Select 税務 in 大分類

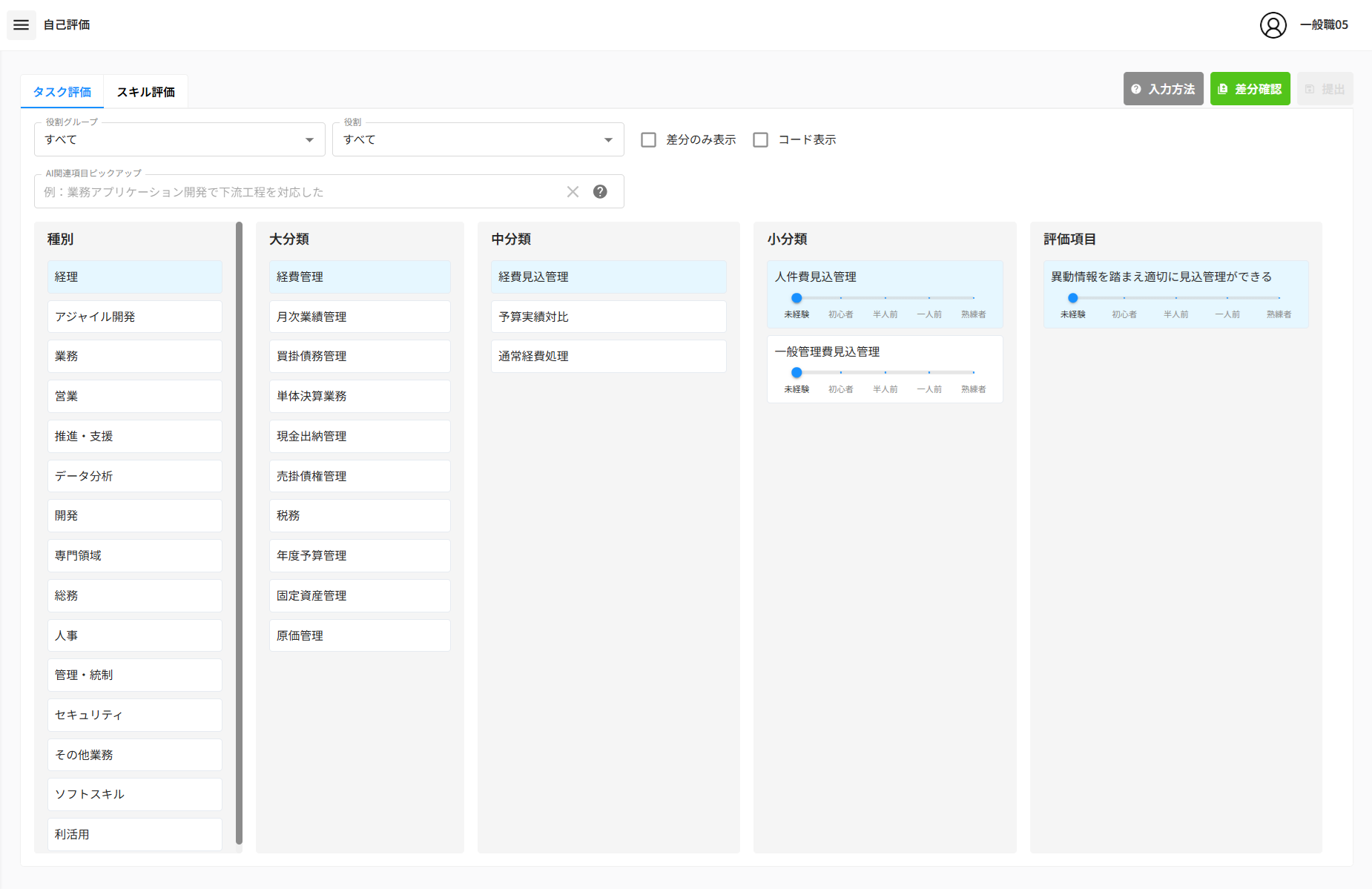click(360, 515)
